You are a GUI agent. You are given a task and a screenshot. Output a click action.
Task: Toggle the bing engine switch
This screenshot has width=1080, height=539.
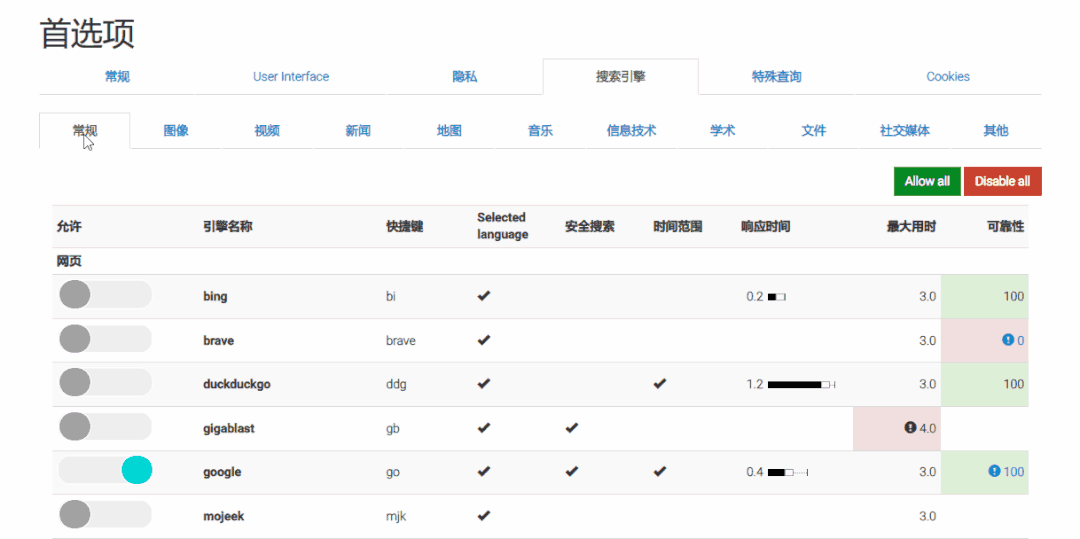click(x=105, y=295)
